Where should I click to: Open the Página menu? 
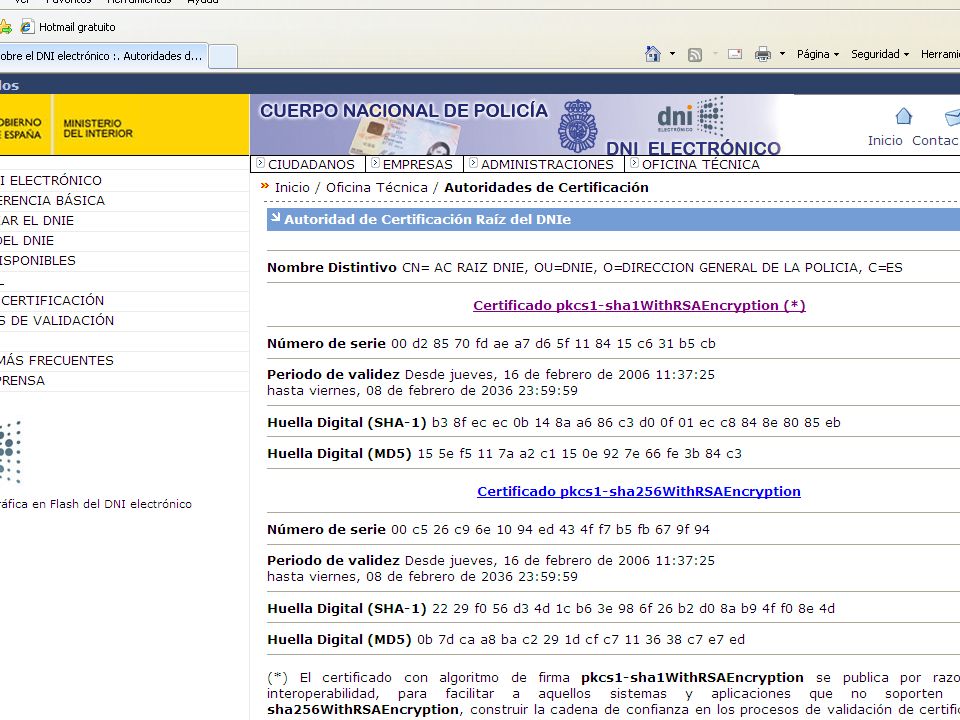pos(817,54)
